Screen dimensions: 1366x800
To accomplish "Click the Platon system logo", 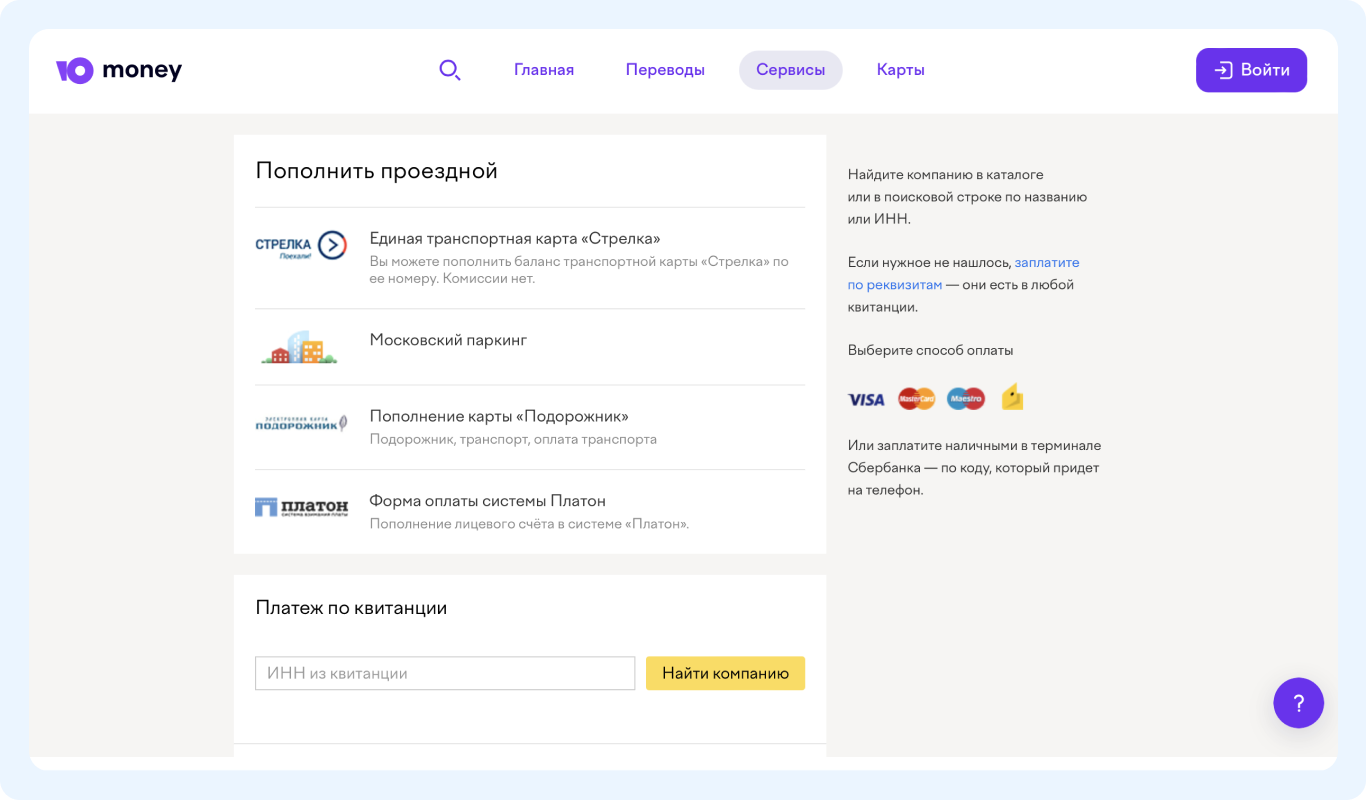I will click(301, 508).
